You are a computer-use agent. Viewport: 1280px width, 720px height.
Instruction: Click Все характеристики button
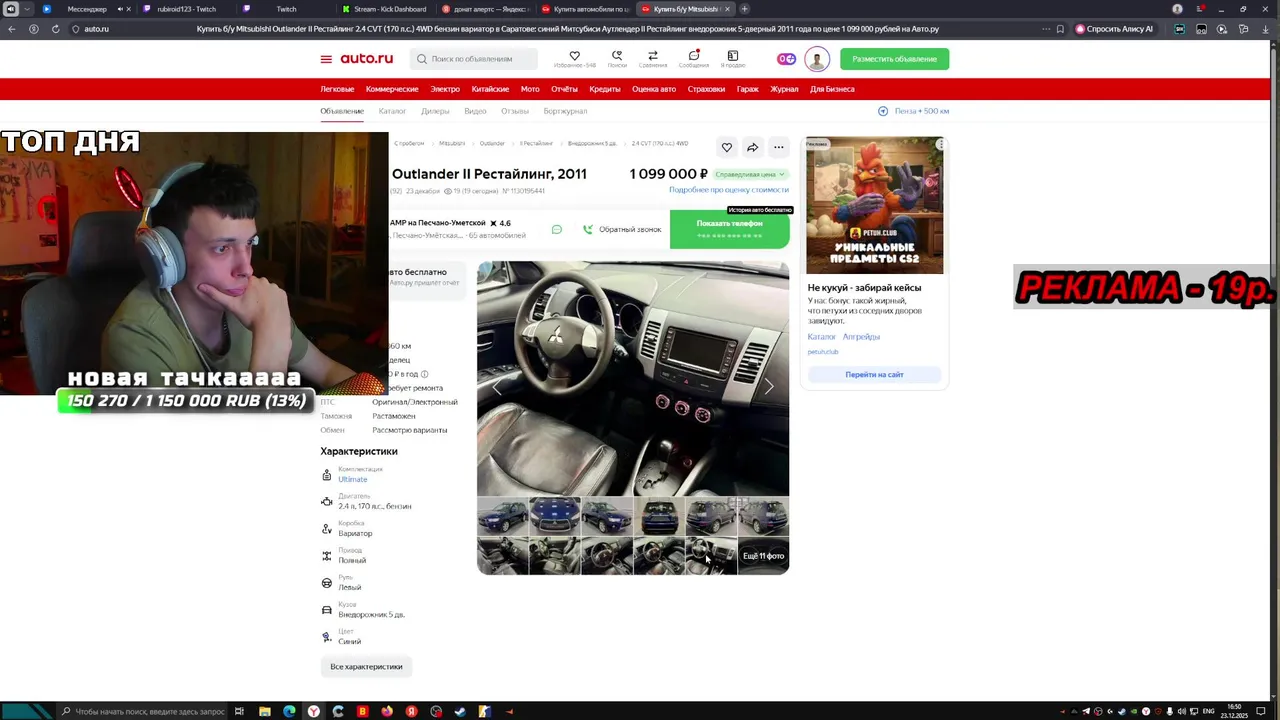coord(366,666)
